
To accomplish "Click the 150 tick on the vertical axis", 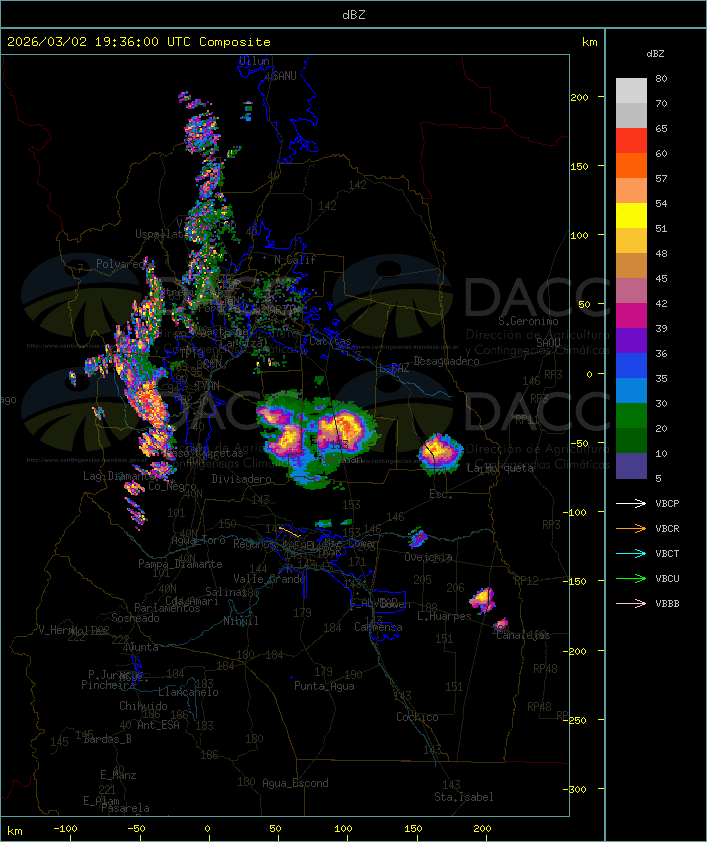I will [x=579, y=166].
